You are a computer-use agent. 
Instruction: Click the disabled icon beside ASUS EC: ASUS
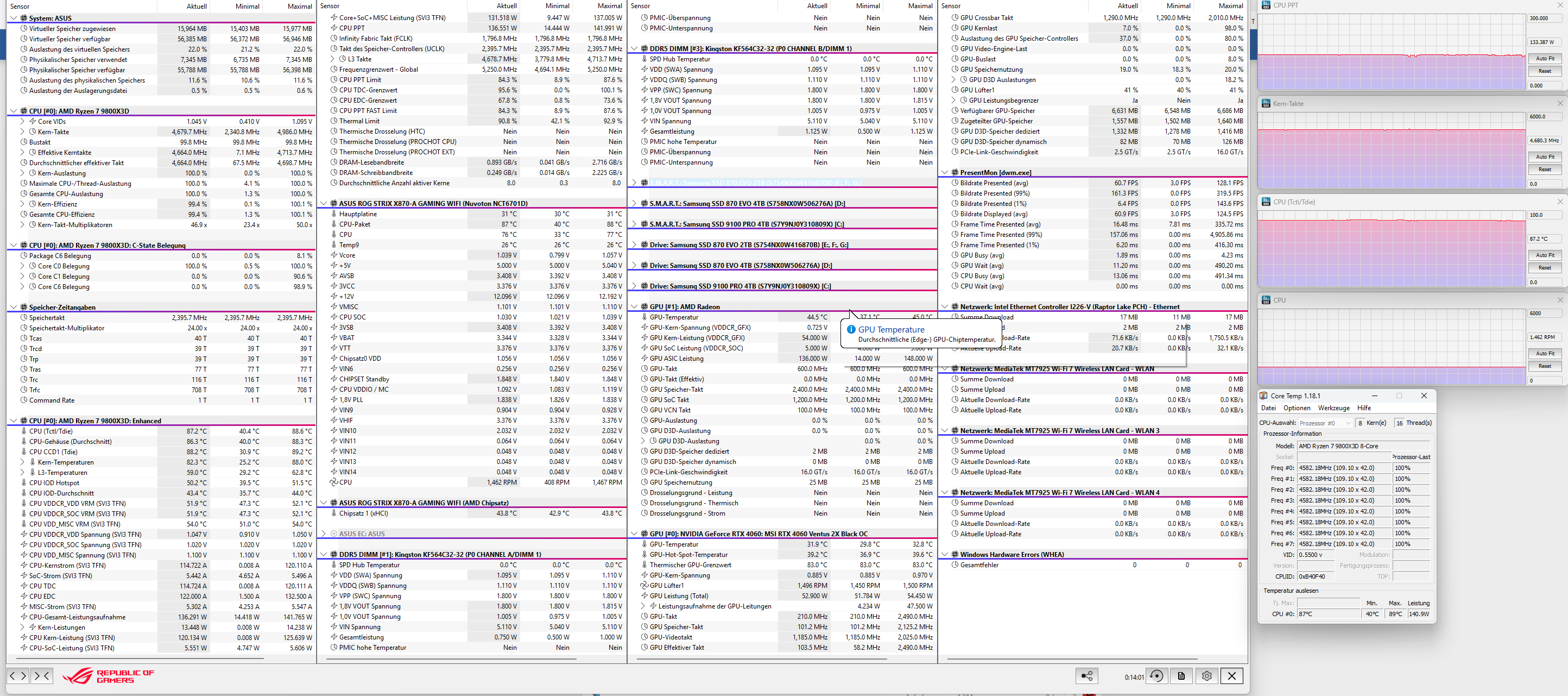point(333,534)
